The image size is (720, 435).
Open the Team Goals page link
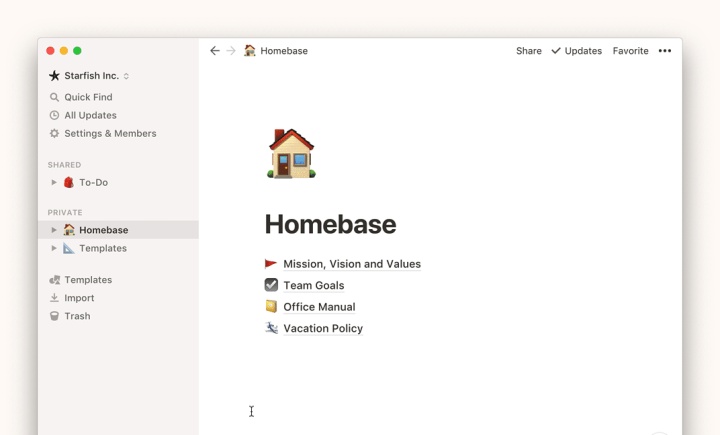[x=313, y=285]
